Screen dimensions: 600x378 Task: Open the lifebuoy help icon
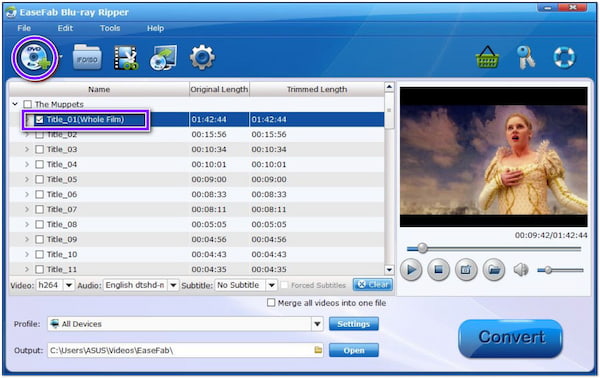pyautogui.click(x=564, y=57)
